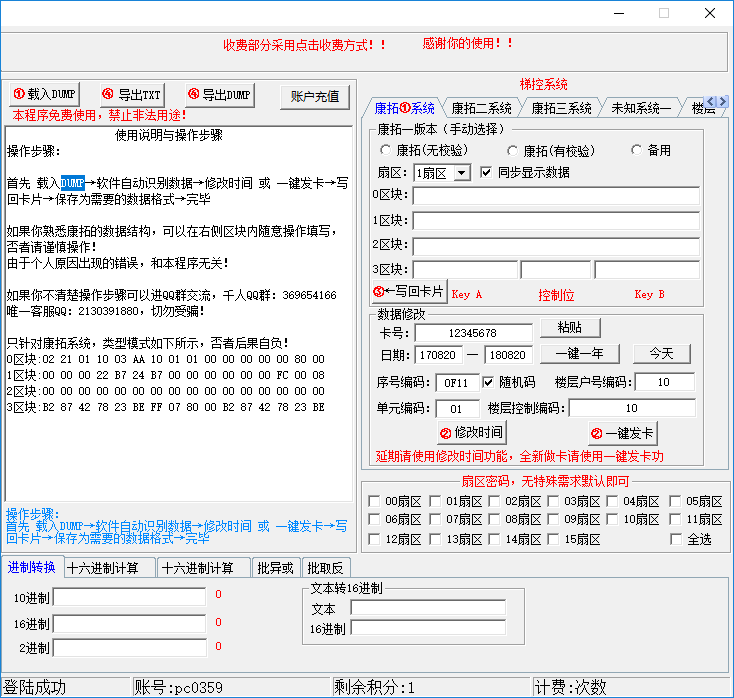Viewport: 734px width, 698px height.
Task: Click 写回卡片 write-back button
Action: click(x=409, y=291)
